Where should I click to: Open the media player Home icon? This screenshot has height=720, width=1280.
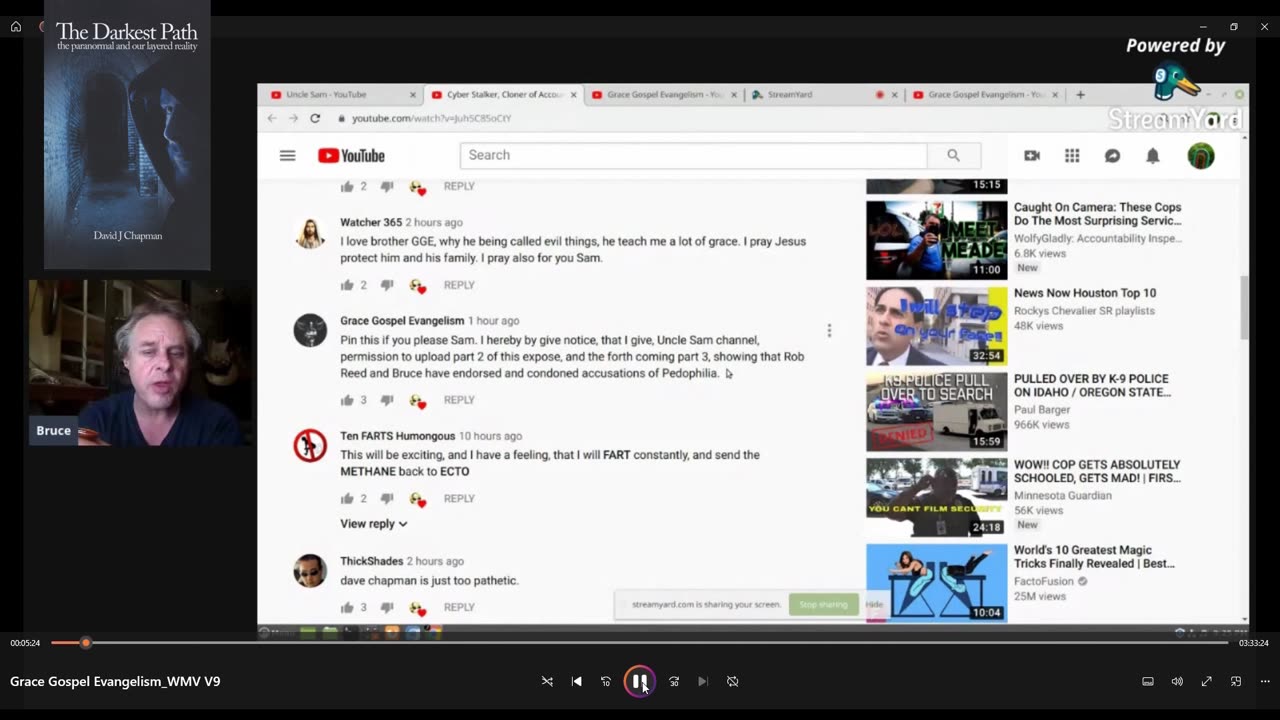click(16, 27)
